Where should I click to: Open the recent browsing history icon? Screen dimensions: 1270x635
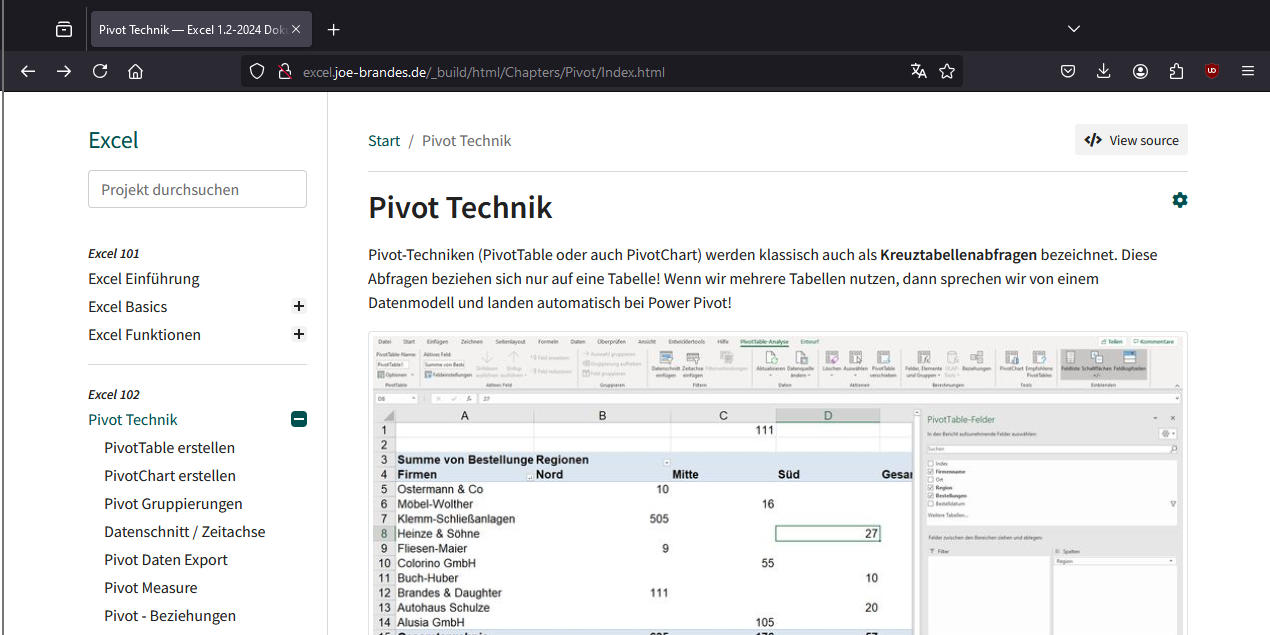click(x=64, y=29)
